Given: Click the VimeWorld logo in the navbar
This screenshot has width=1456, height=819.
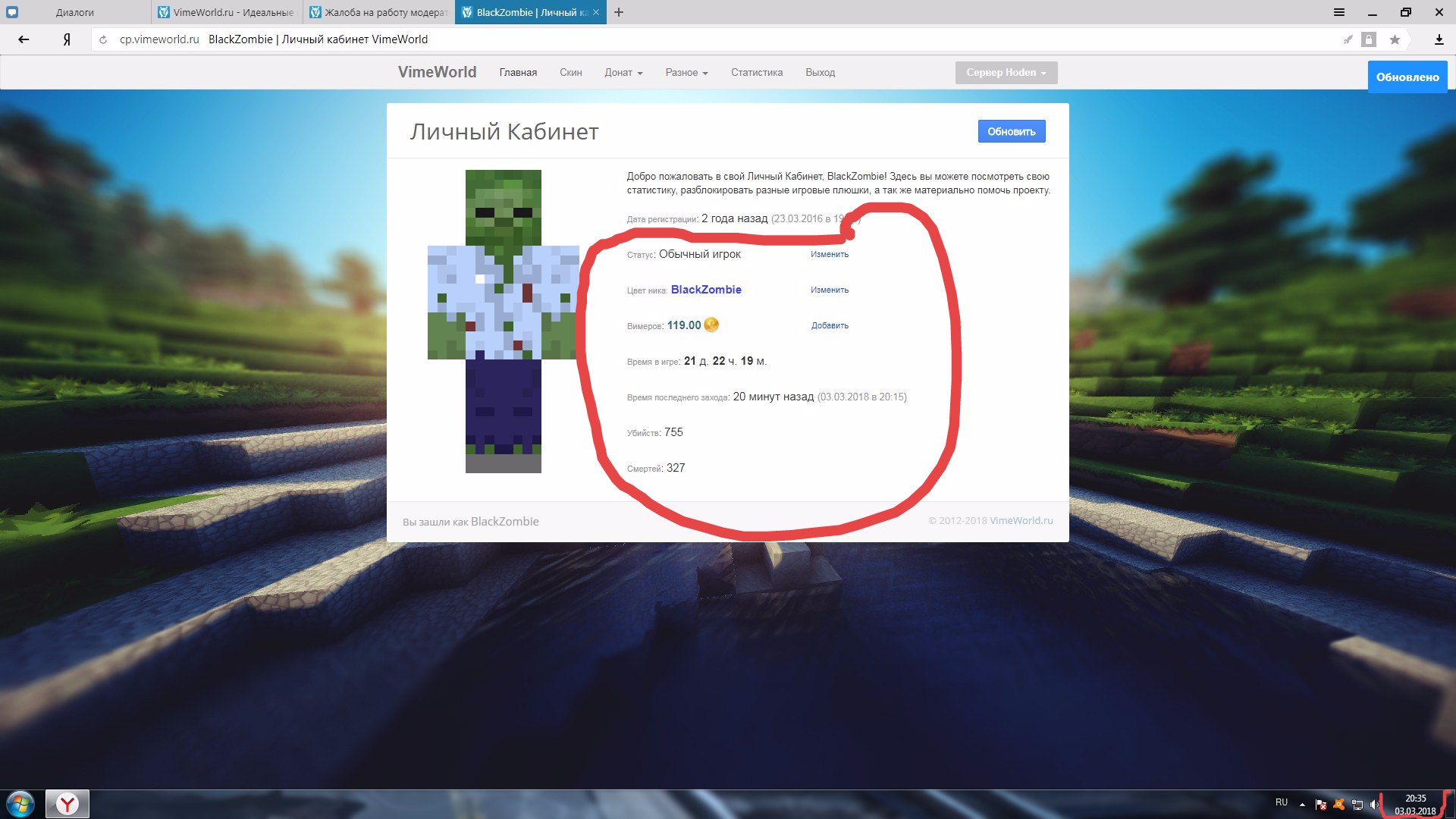Looking at the screenshot, I should [438, 72].
